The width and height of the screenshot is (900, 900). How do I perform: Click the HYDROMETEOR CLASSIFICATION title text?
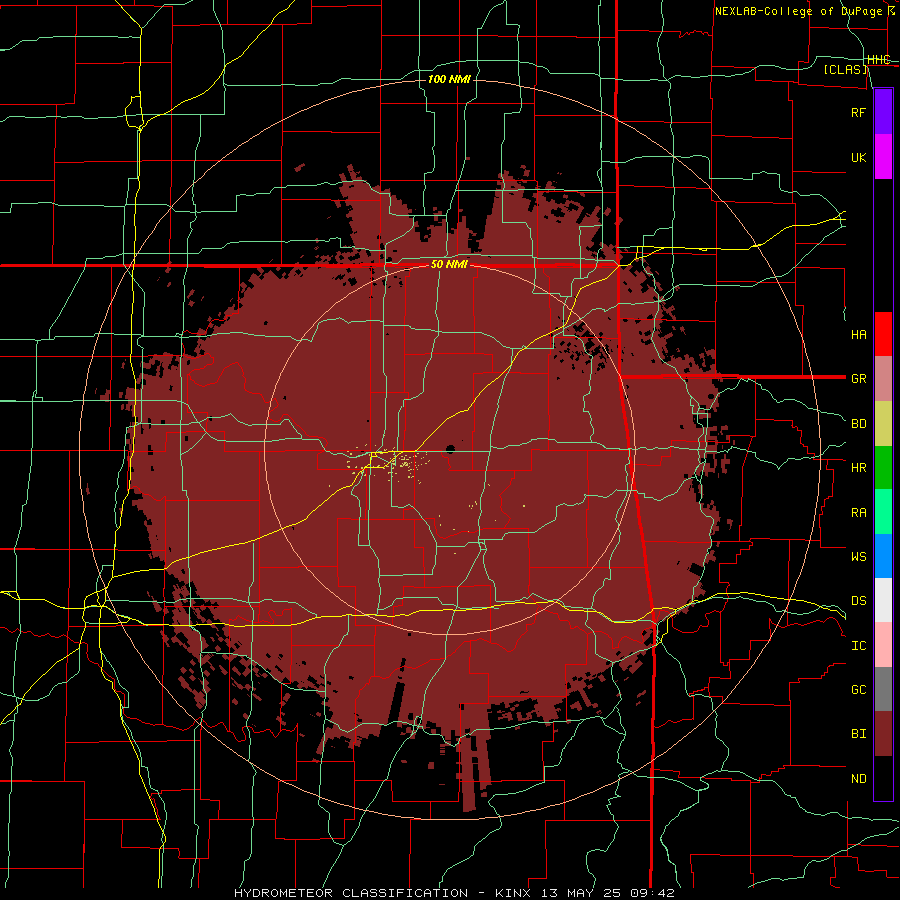pyautogui.click(x=351, y=893)
